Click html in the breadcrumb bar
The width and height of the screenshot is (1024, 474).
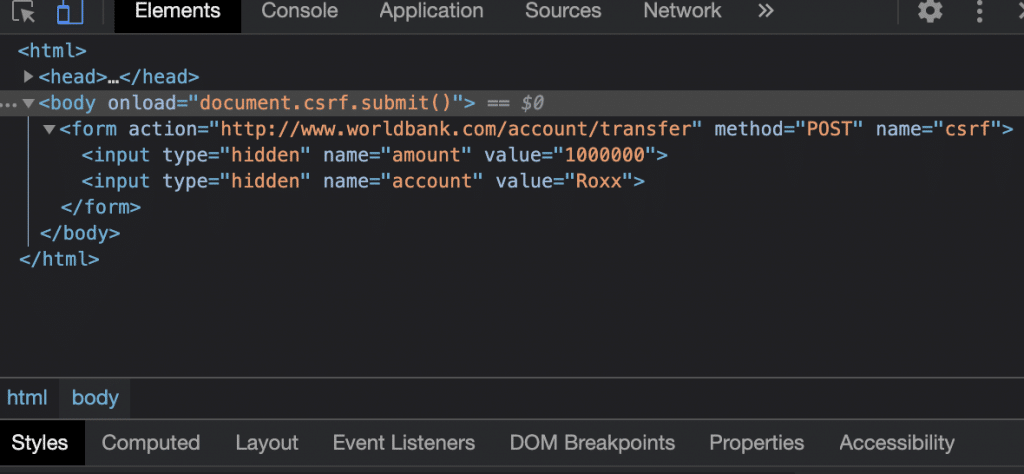pyautogui.click(x=27, y=398)
